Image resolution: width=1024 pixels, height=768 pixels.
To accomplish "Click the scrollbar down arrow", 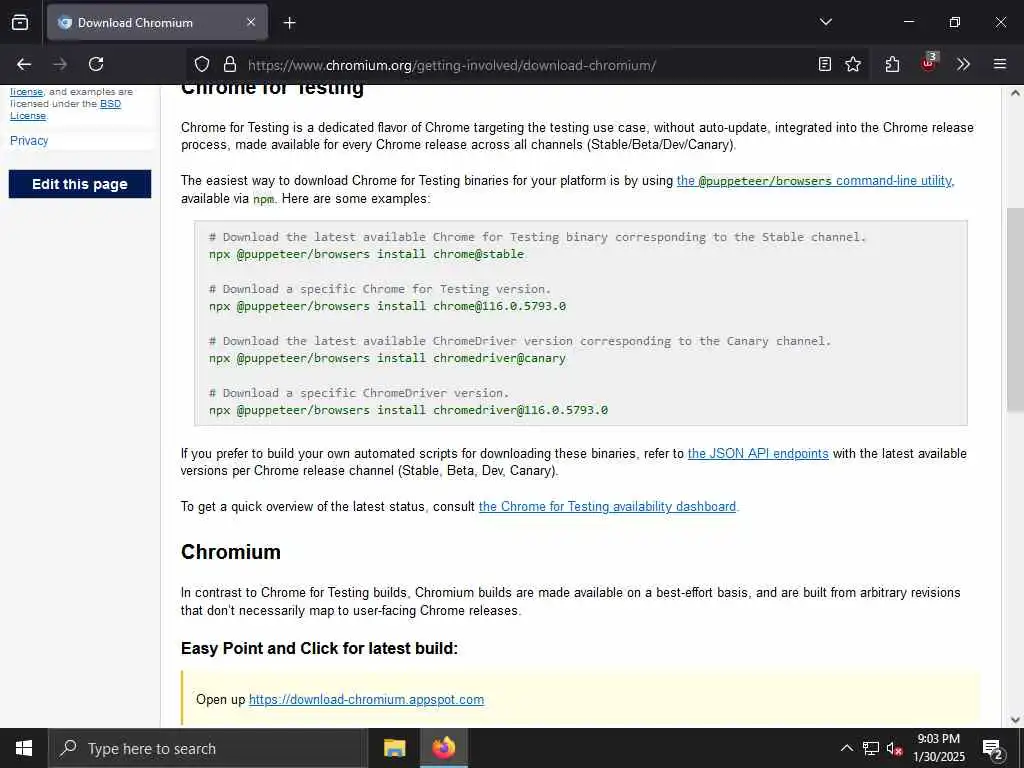I will click(1015, 720).
